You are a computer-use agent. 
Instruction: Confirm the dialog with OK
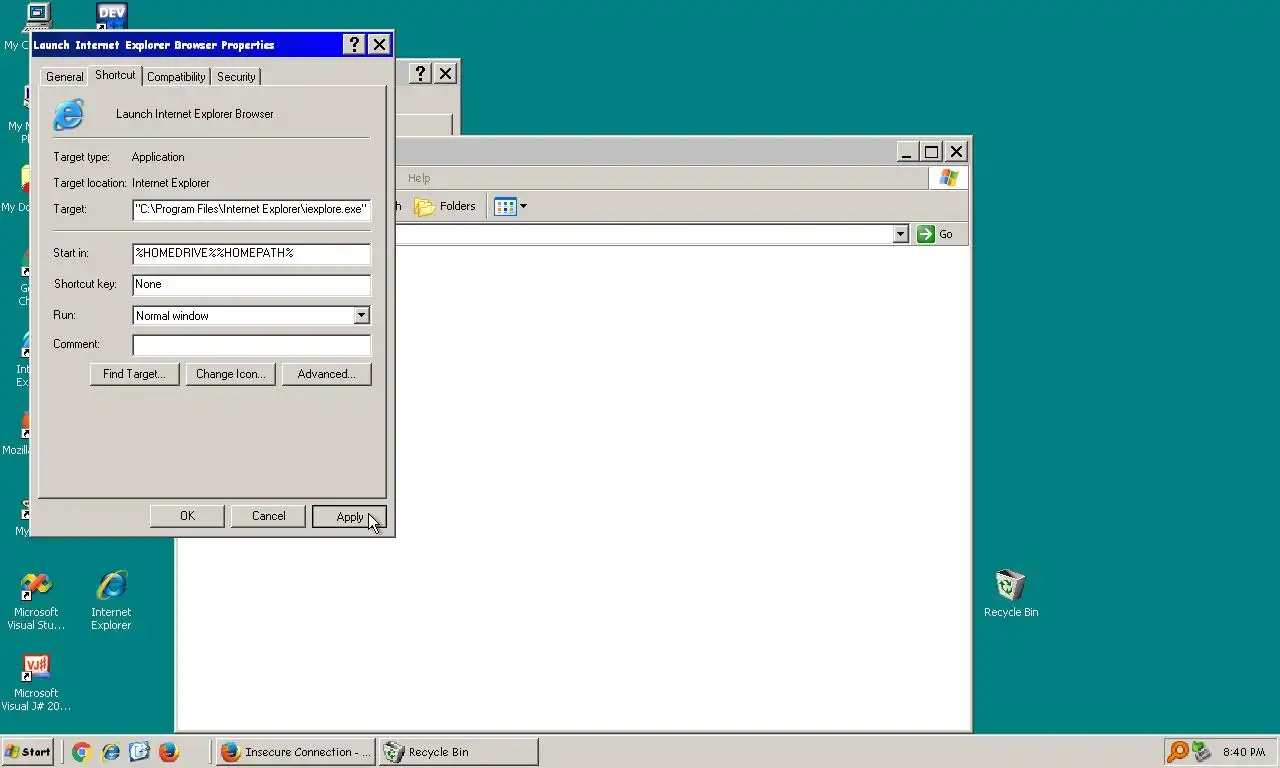(187, 516)
